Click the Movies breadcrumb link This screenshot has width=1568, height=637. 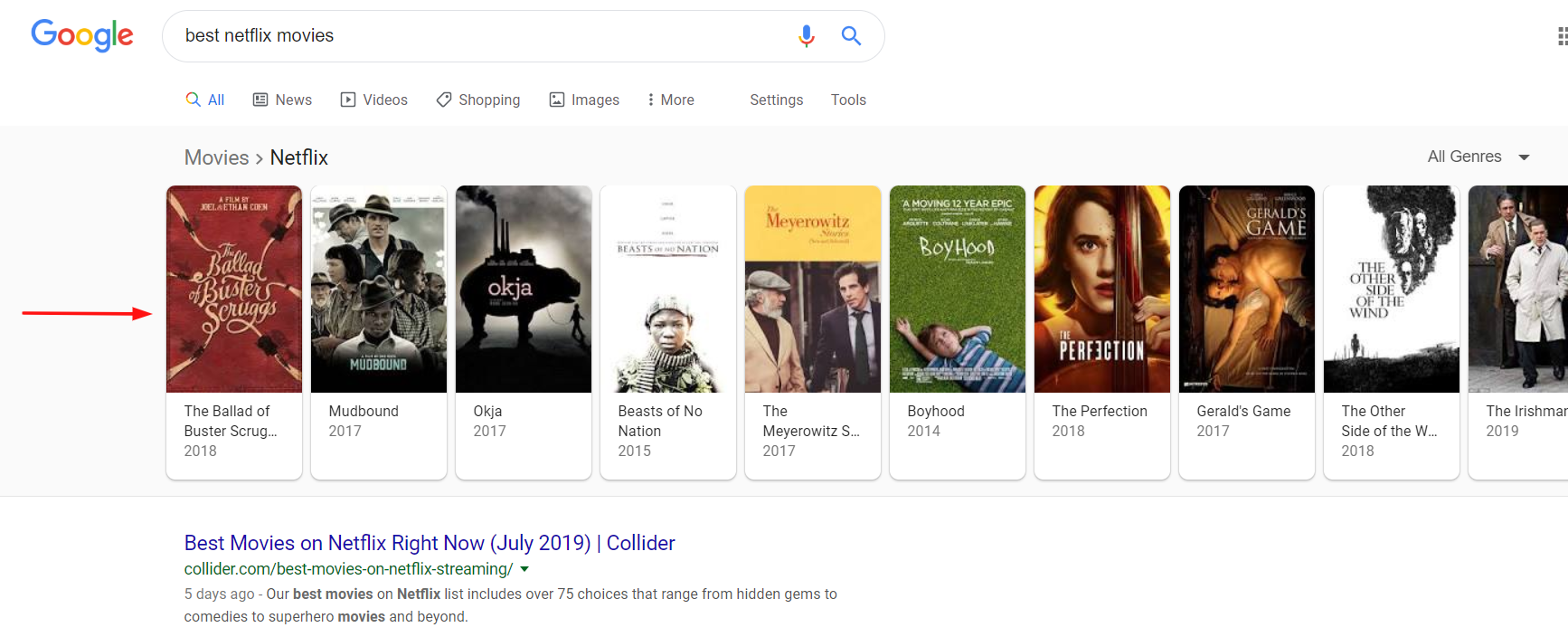(216, 157)
